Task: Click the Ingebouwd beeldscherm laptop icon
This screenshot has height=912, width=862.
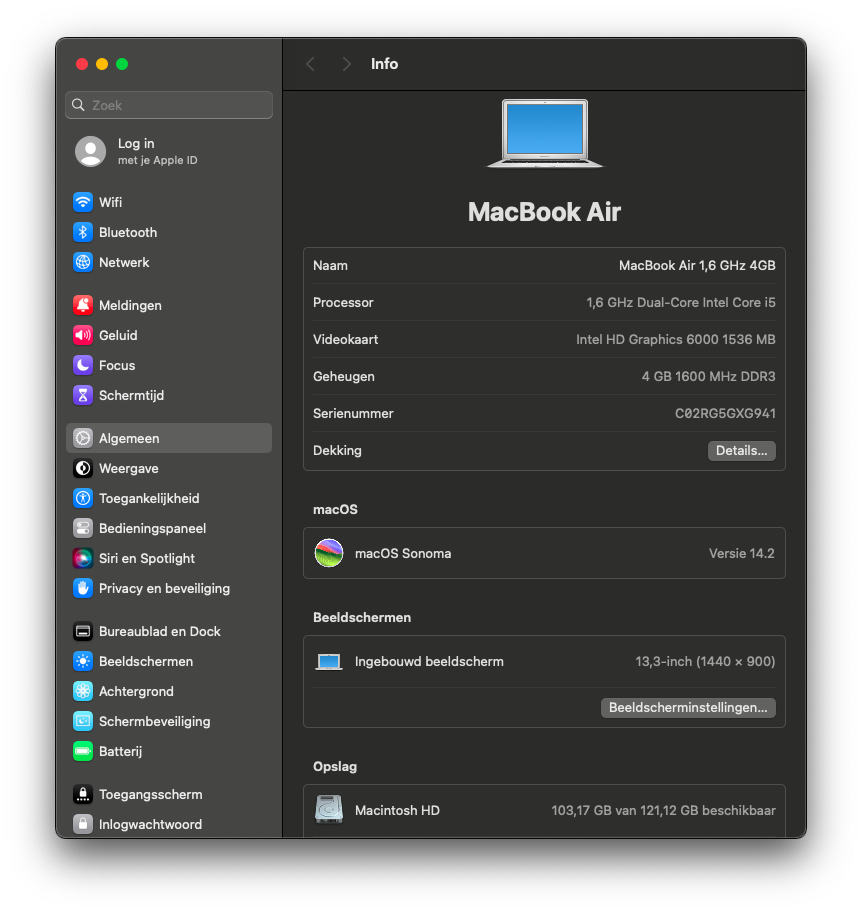Action: pos(329,662)
